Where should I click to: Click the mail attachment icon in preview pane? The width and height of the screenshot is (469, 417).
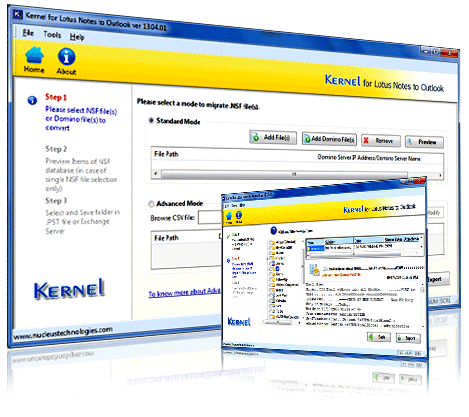coord(314,269)
